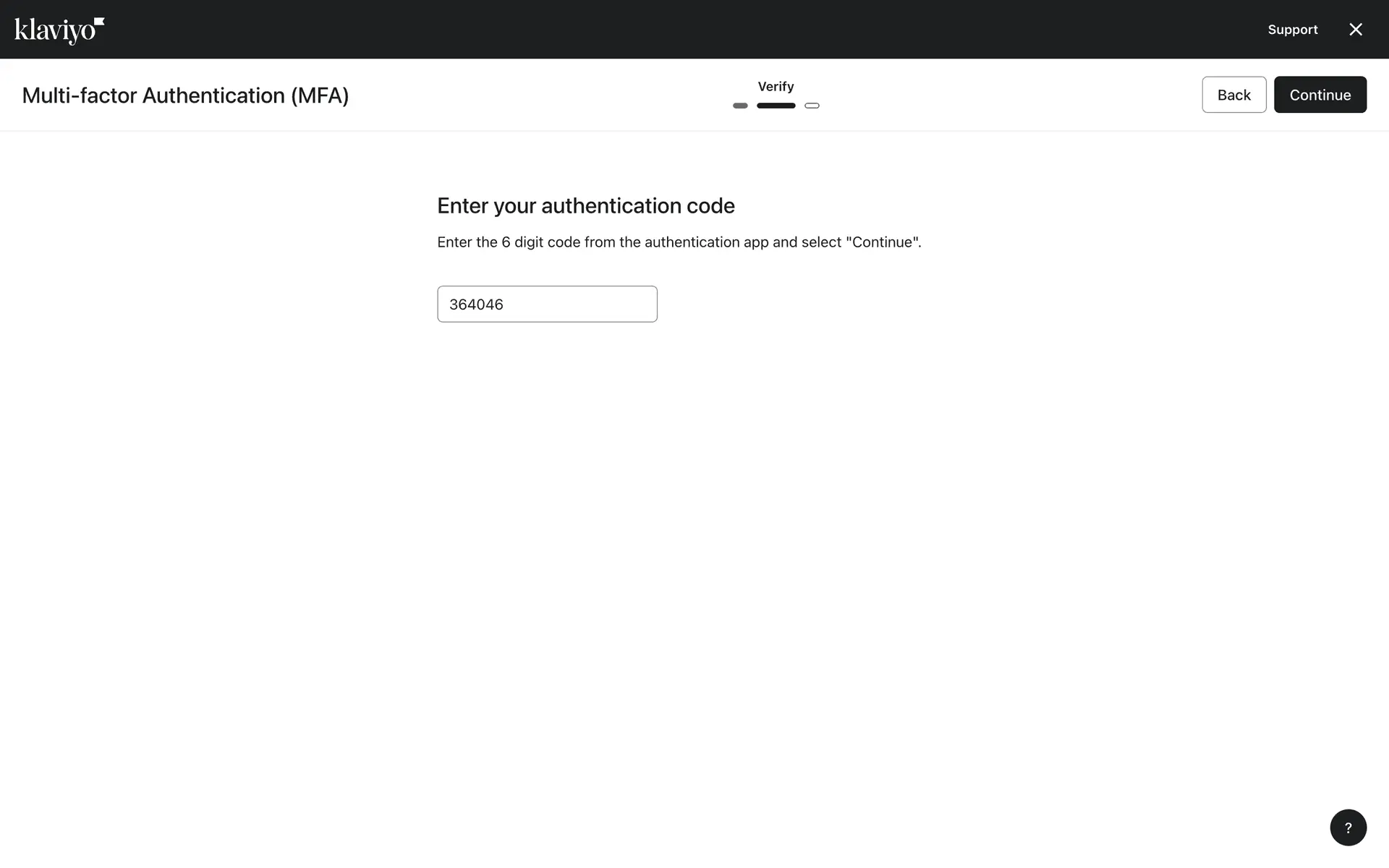
Task: Click empty right end of code field
Action: pyautogui.click(x=629, y=304)
